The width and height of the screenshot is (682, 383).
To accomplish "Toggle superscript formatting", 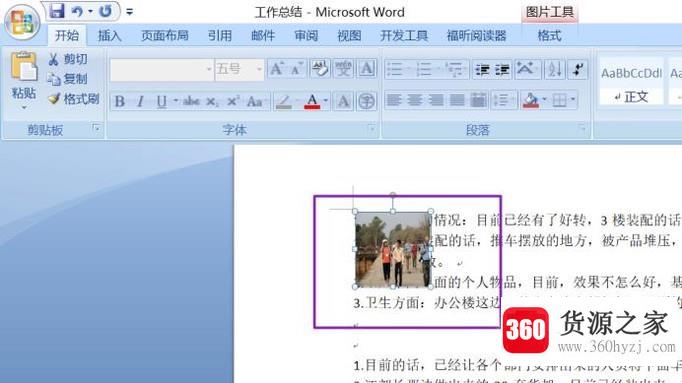I will click(x=233, y=102).
